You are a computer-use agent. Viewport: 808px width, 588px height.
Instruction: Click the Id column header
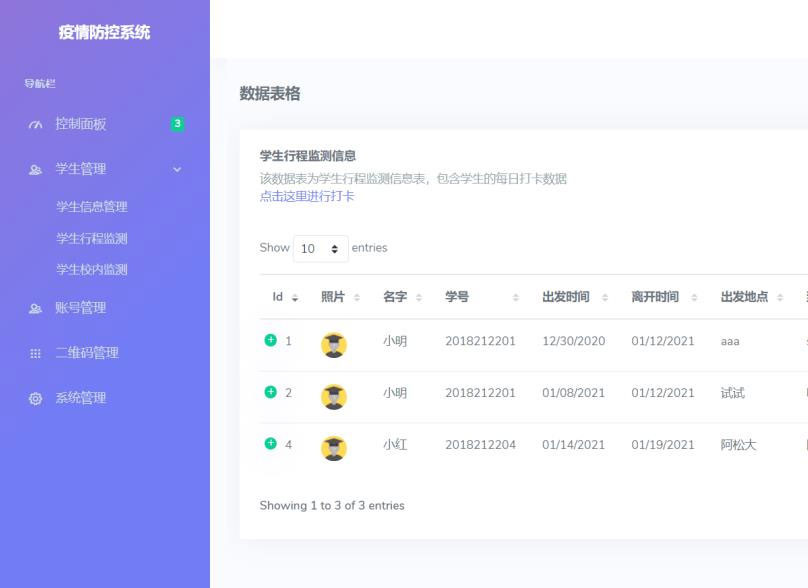click(278, 297)
